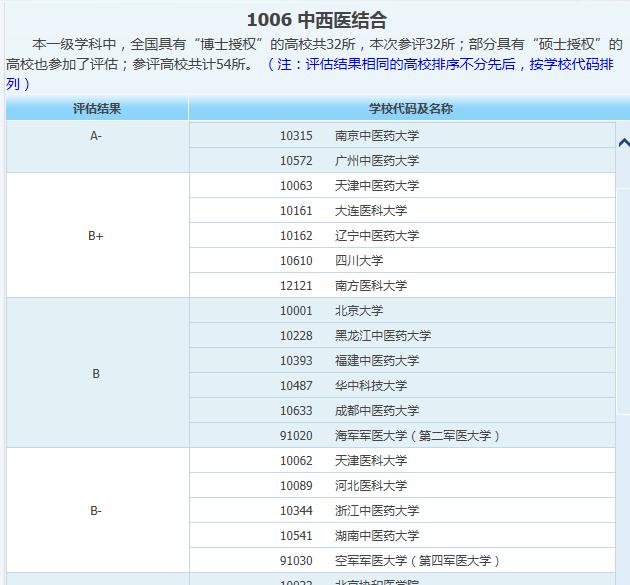This screenshot has width=630, height=585.
Task: Click the row 12121 南方医科大学
Action: pos(402,285)
